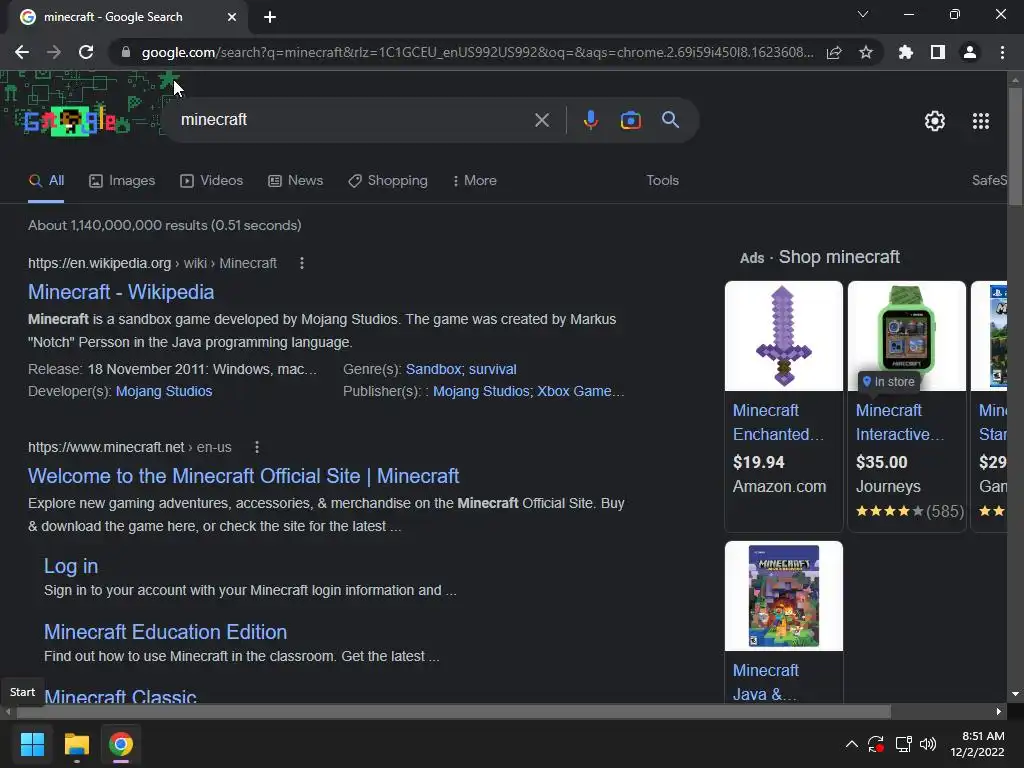Open the Chrome profile icon
The image size is (1024, 768).
[970, 52]
